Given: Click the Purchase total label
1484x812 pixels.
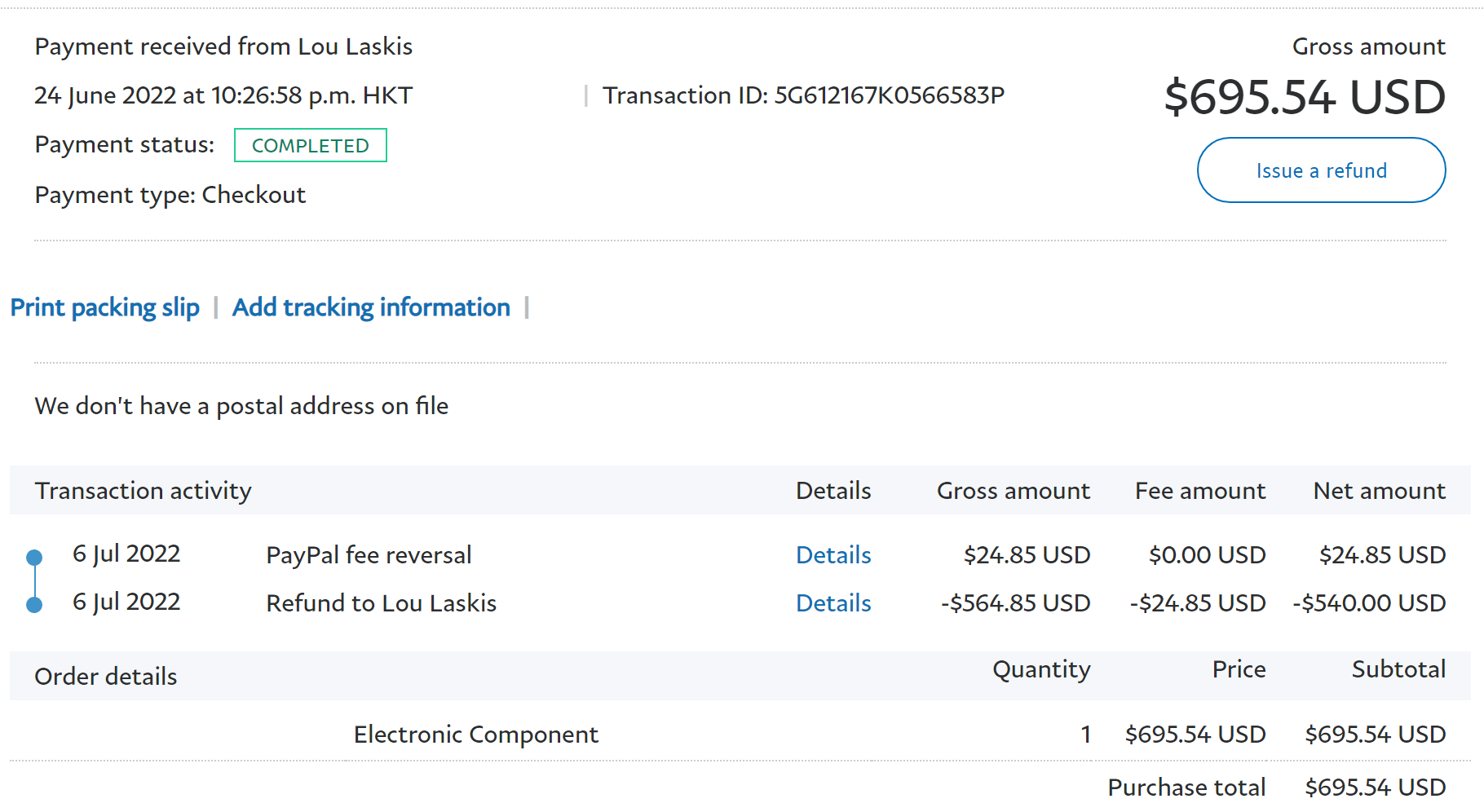Looking at the screenshot, I should point(1186,788).
